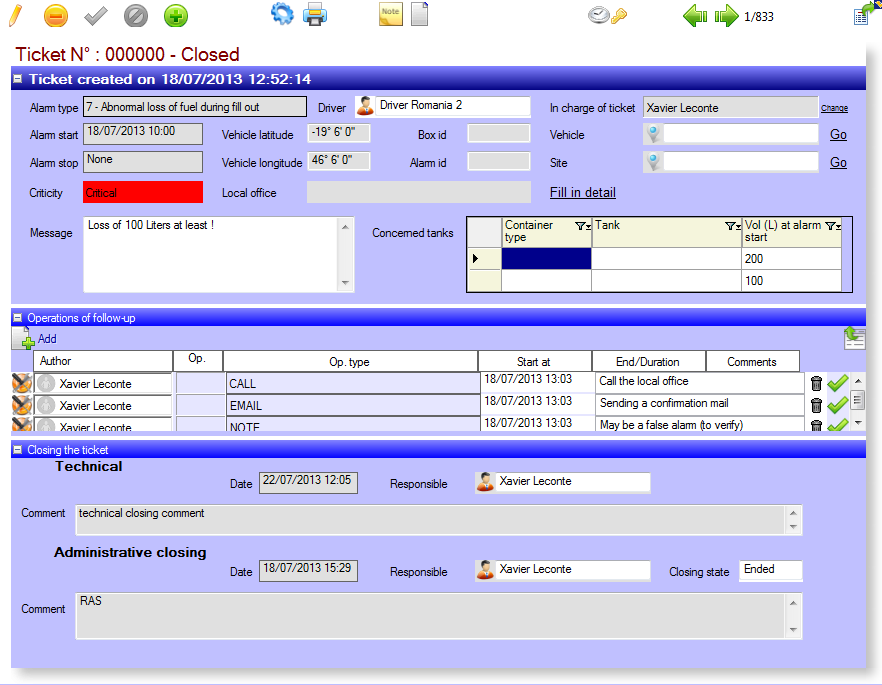Delete the CALL operation with its trash icon
Viewport: 882px width, 685px height.
[816, 384]
